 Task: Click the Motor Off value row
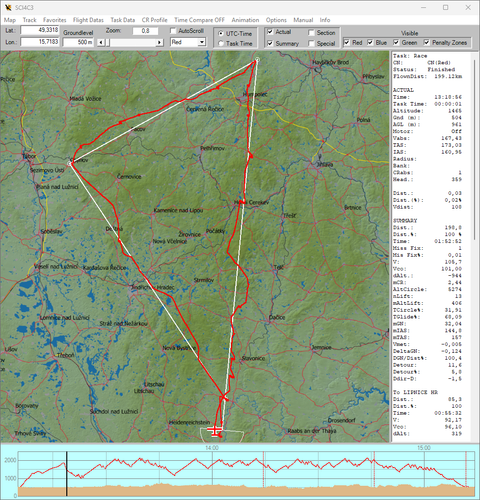click(427, 131)
